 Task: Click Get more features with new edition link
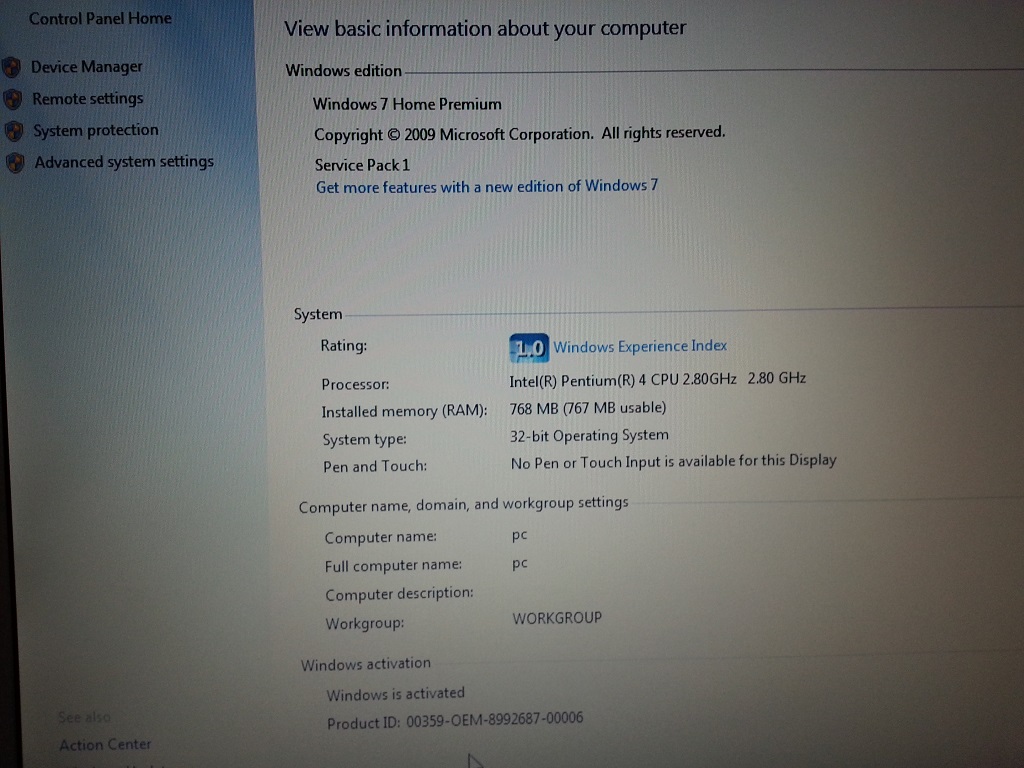487,187
